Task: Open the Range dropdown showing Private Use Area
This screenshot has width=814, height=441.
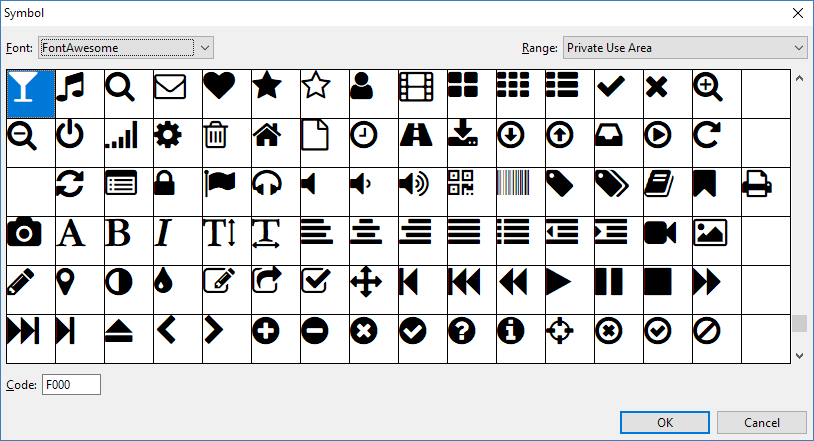Action: 685,48
